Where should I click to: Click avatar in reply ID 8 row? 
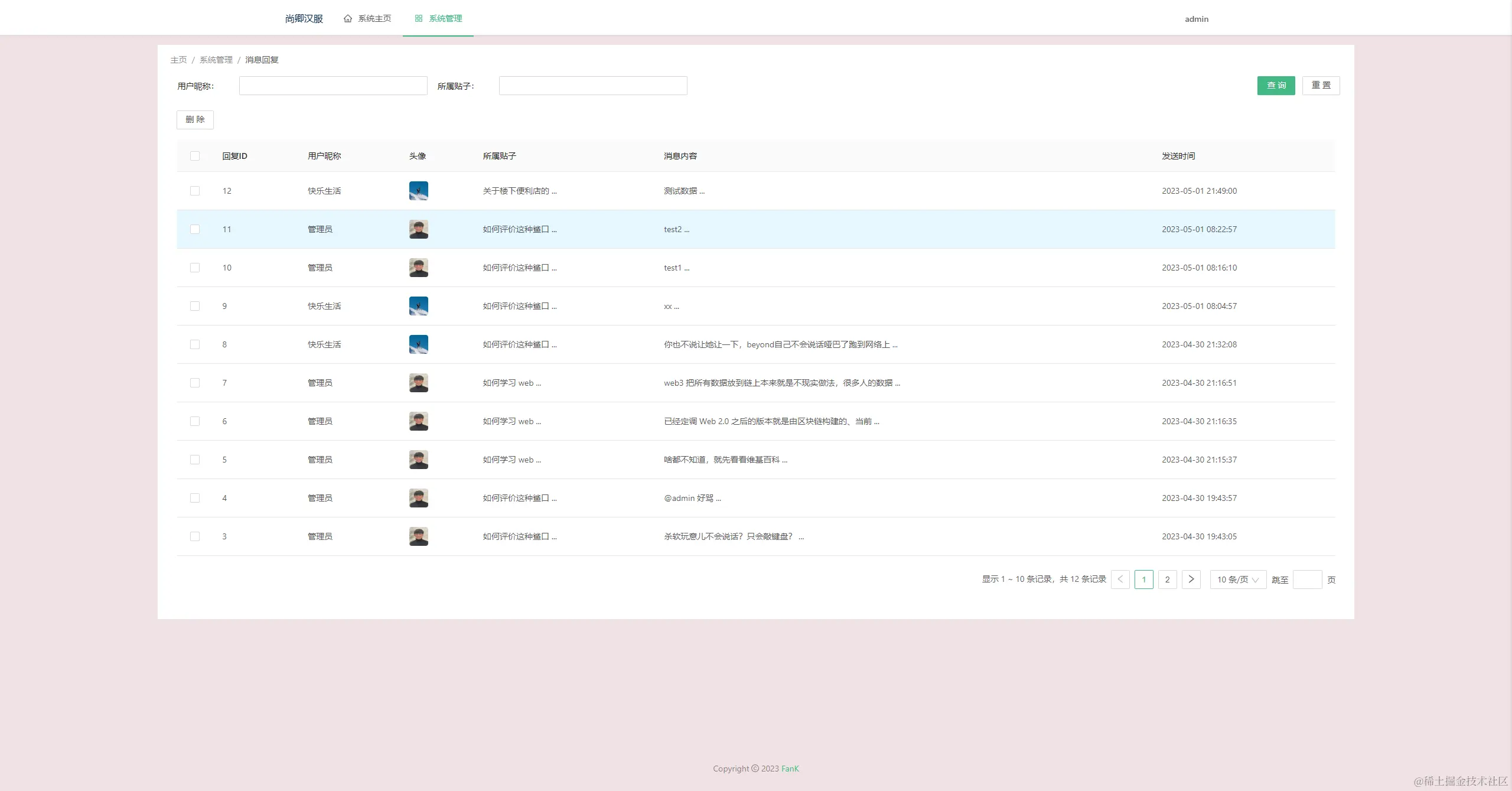coord(418,344)
